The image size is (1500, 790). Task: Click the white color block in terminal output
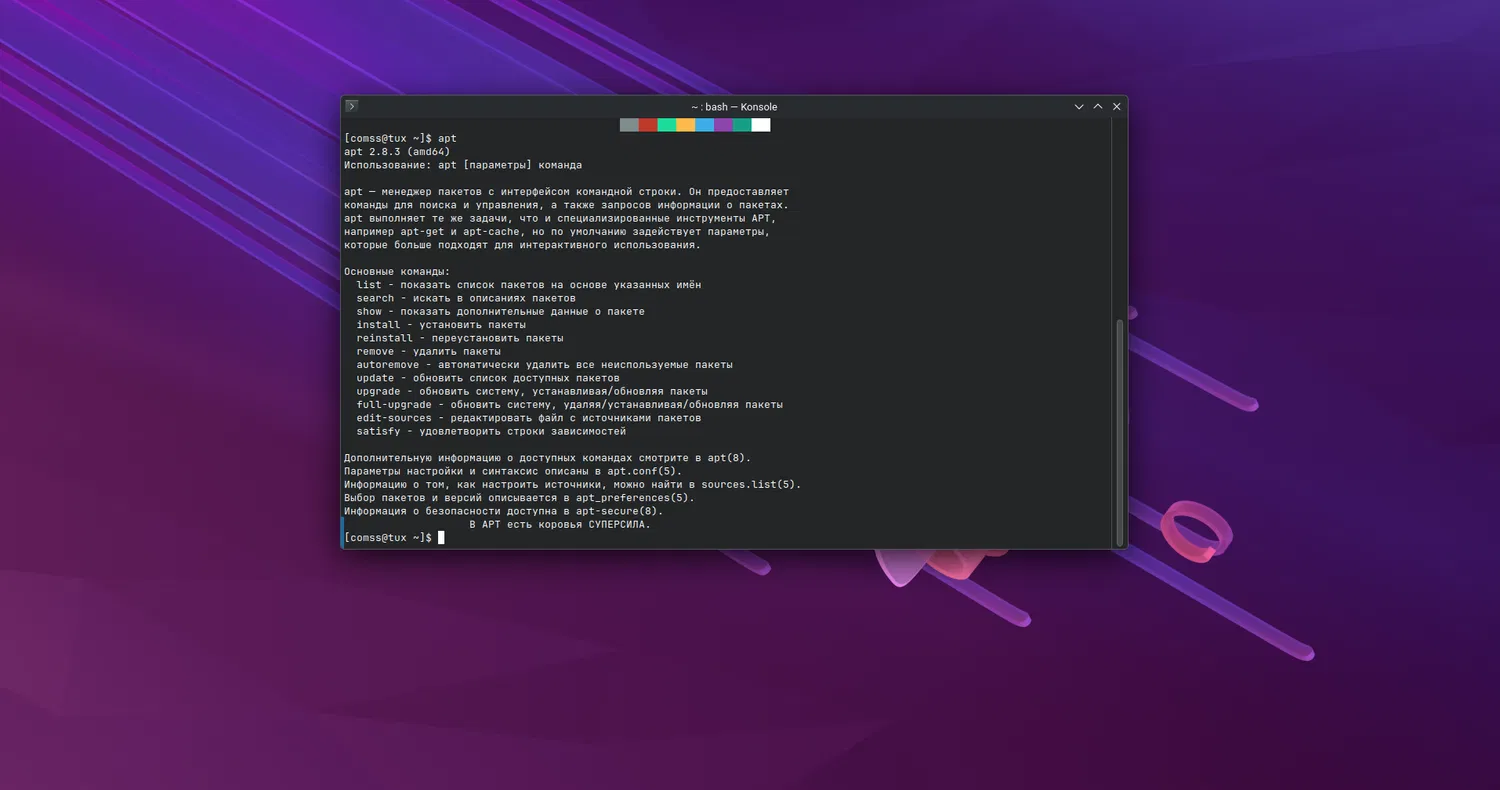pyautogui.click(x=761, y=125)
